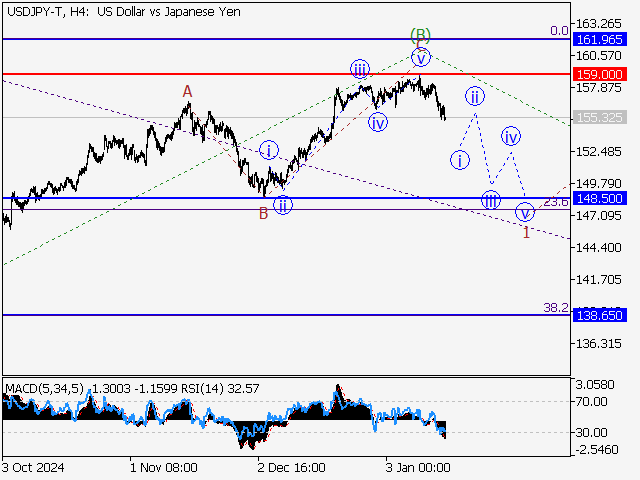Click forecast circled wave iv on dashed path
The width and height of the screenshot is (640, 480).
point(511,135)
